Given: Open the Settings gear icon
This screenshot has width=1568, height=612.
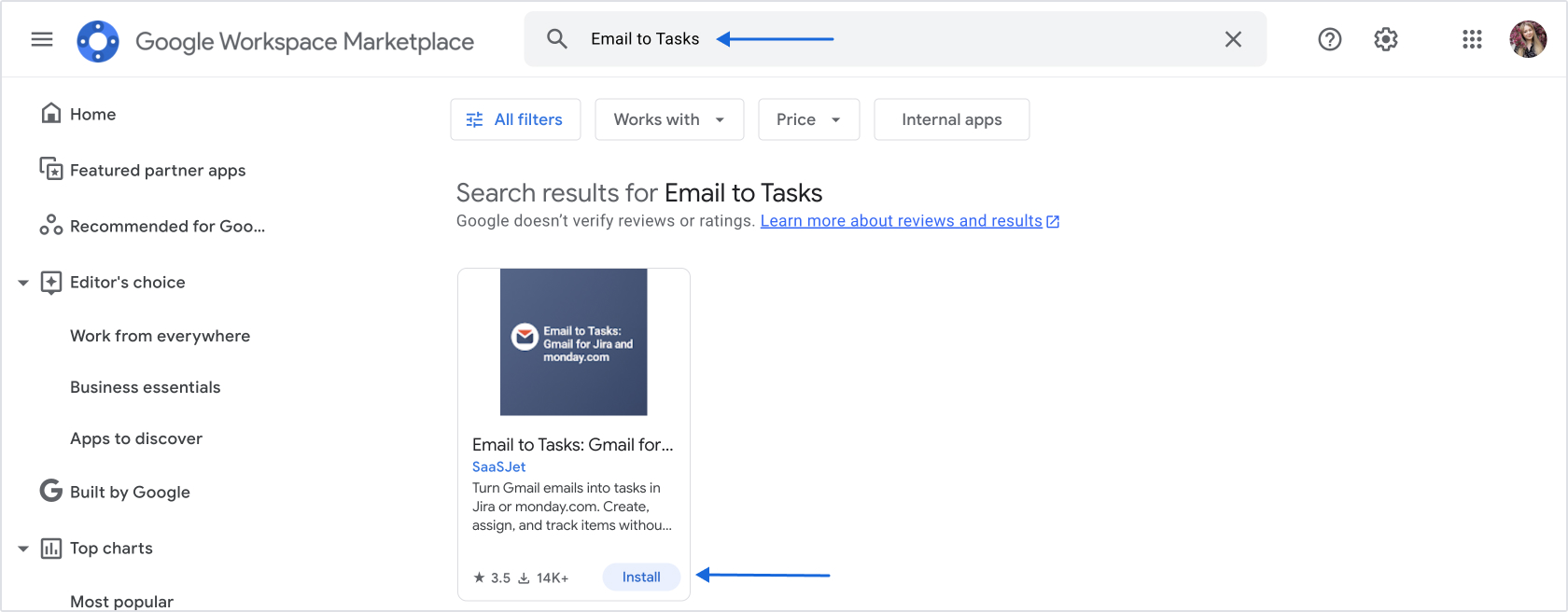Looking at the screenshot, I should (1385, 39).
